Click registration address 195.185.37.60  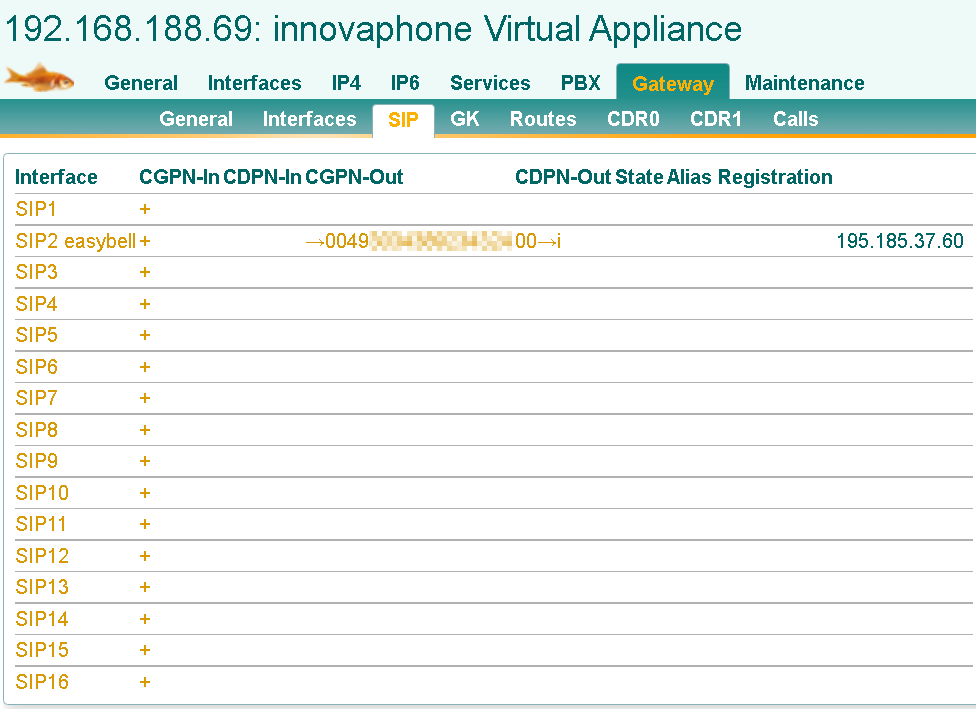click(899, 241)
